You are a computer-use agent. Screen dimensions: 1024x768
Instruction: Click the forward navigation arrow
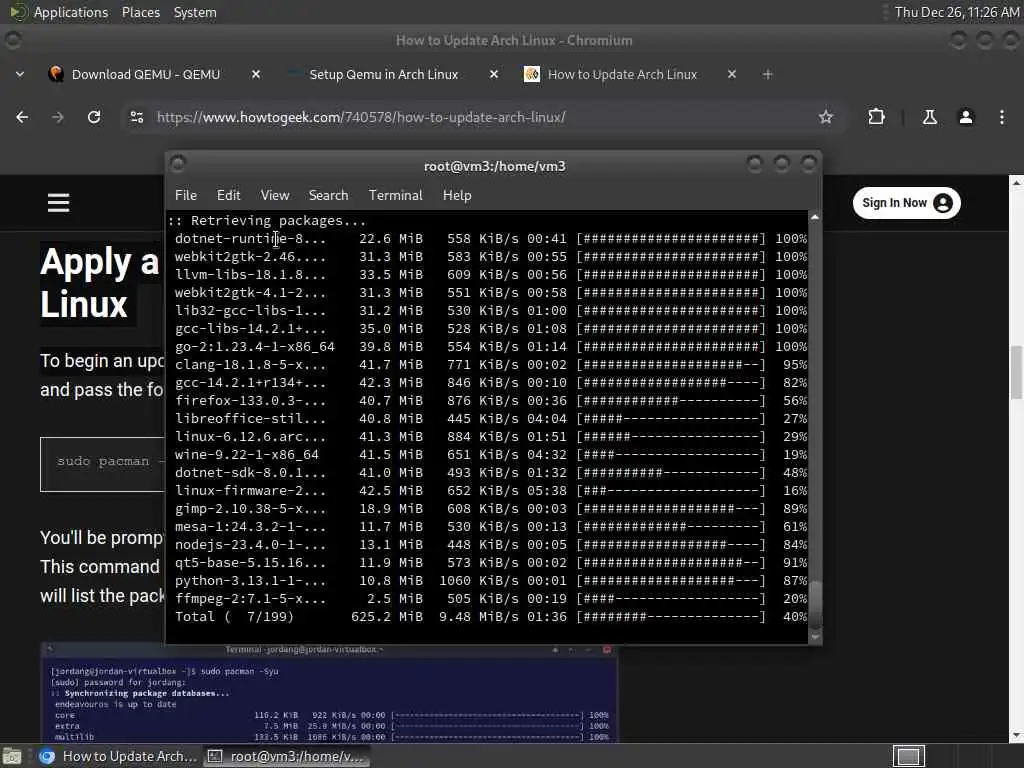click(x=57, y=117)
